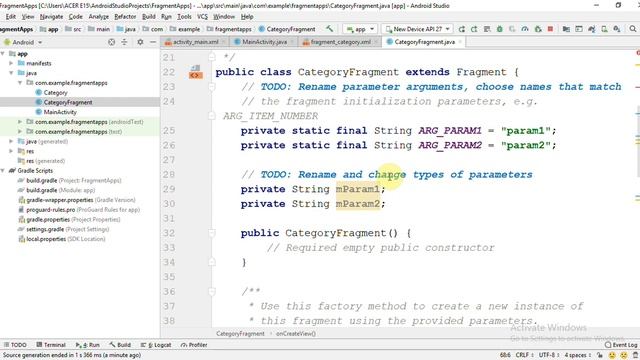Image resolution: width=640 pixels, height=360 pixels.
Task: Click the fragmentapps breadcrumb in navigation bar
Action: pyautogui.click(x=229, y=29)
